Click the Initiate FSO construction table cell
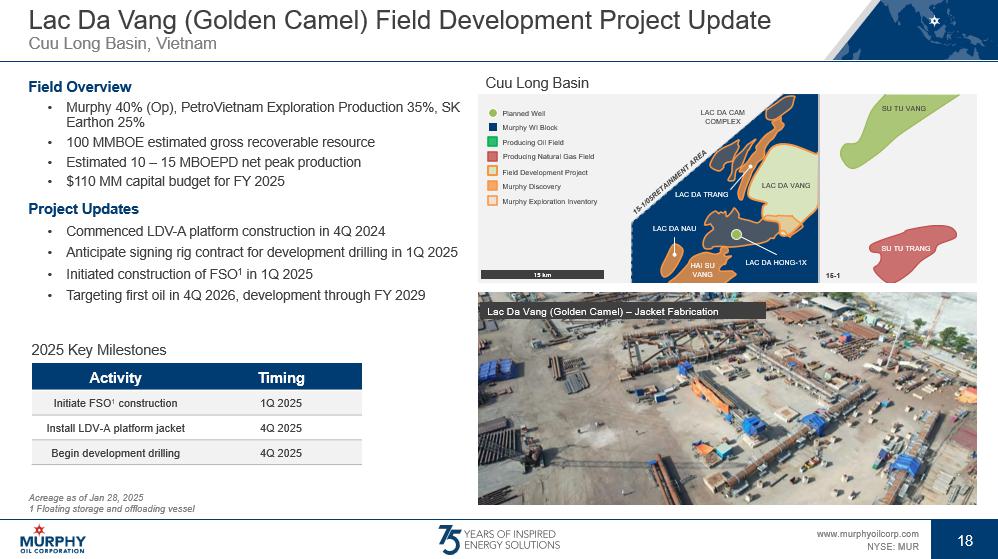Image resolution: width=998 pixels, height=559 pixels. [x=115, y=403]
